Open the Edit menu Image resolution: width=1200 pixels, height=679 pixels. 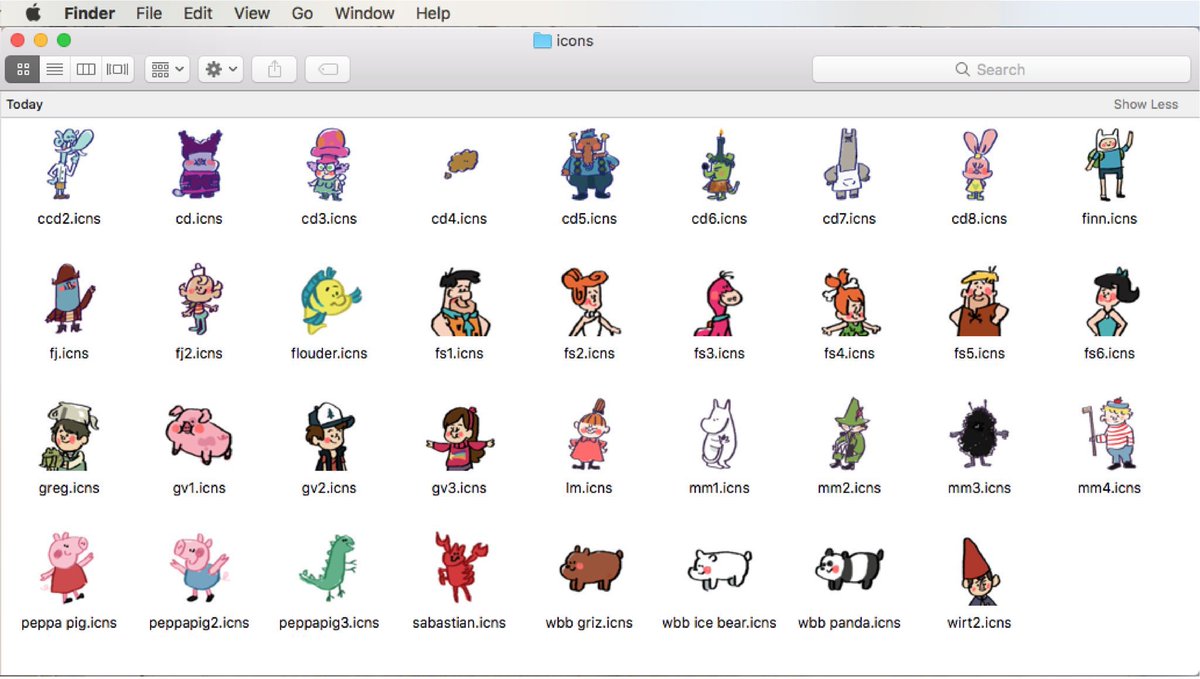tap(198, 13)
